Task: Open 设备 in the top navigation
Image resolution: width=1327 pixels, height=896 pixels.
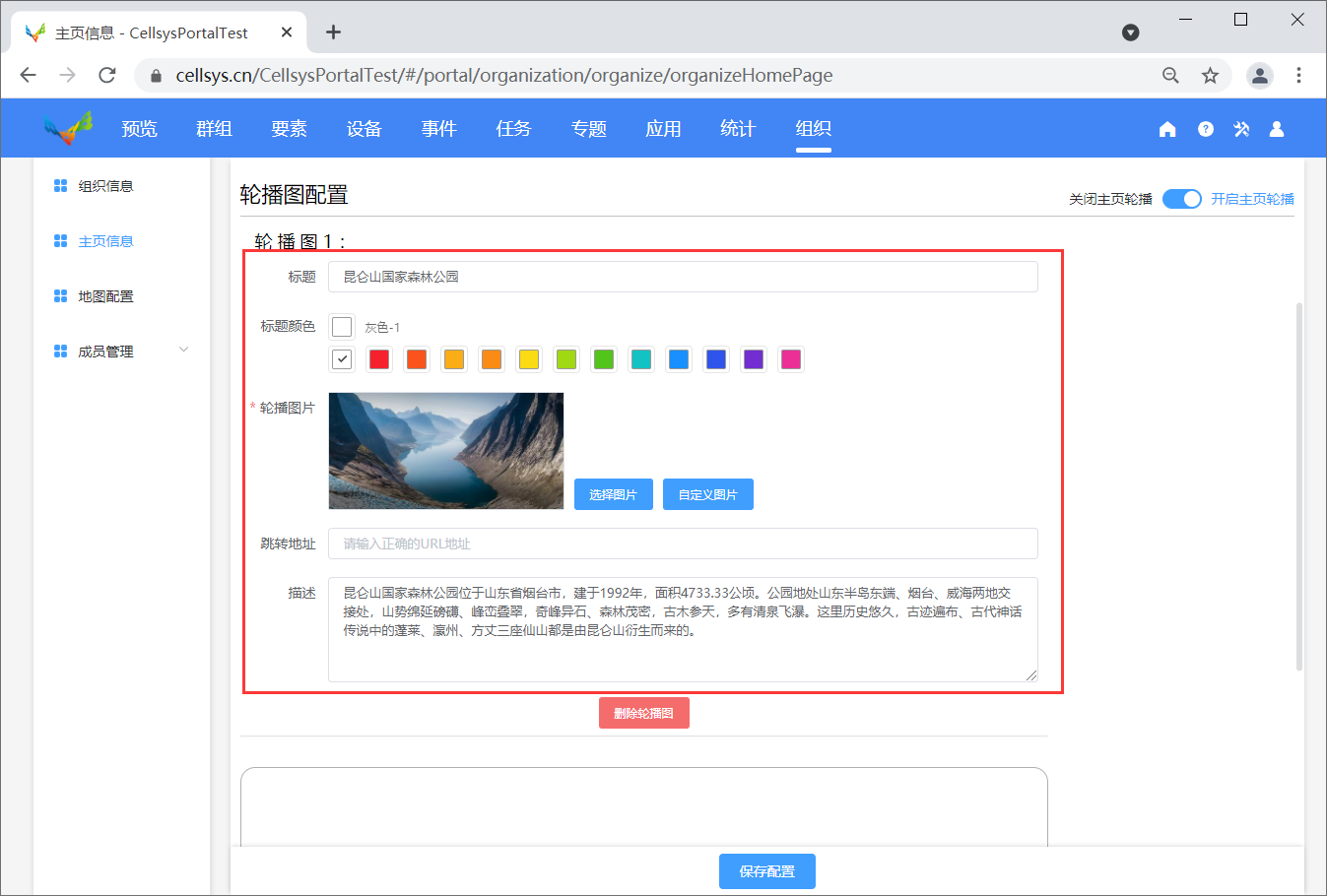Action: click(364, 129)
